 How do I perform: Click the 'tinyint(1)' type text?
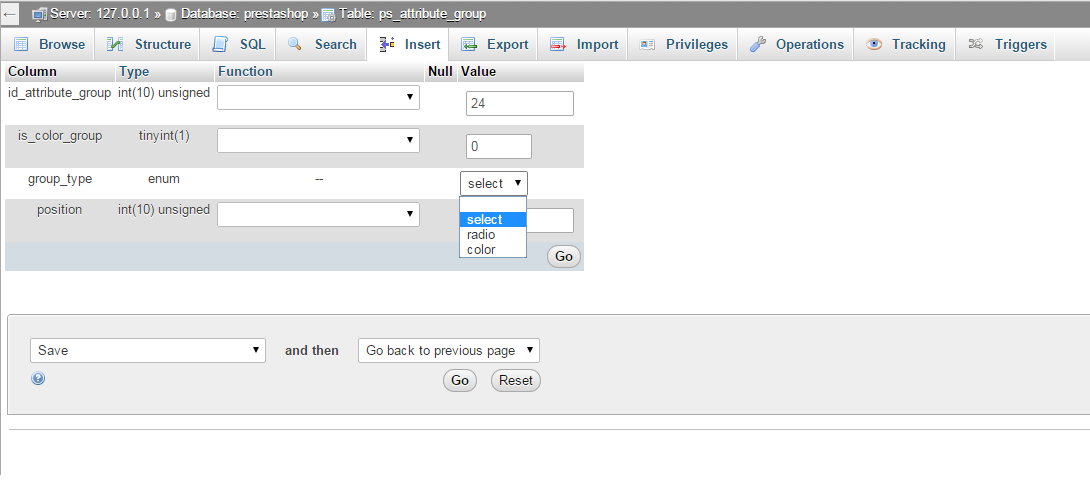164,136
